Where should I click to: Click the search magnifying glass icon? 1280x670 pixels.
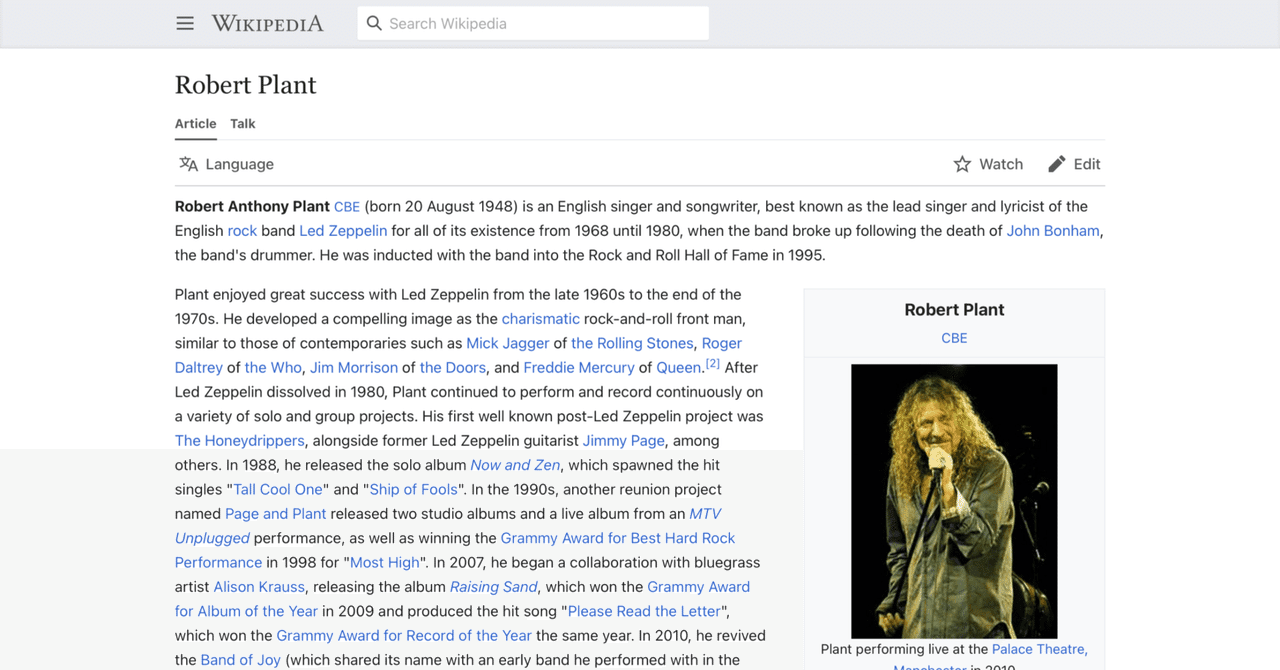click(x=373, y=22)
